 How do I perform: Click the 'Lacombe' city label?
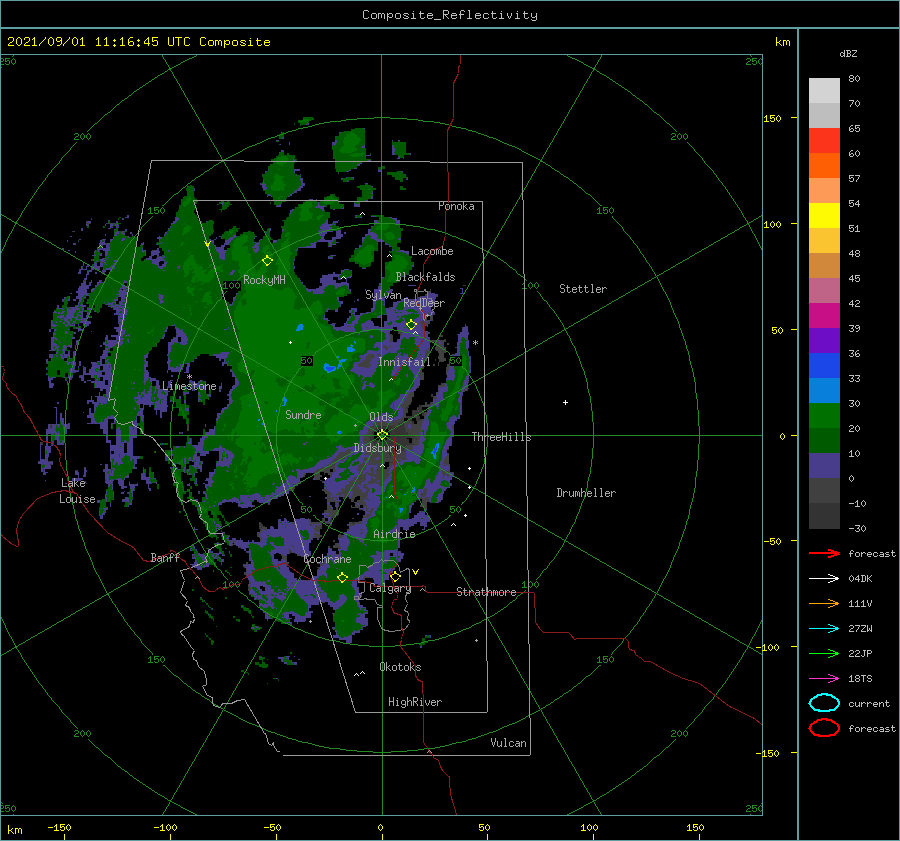(x=432, y=251)
